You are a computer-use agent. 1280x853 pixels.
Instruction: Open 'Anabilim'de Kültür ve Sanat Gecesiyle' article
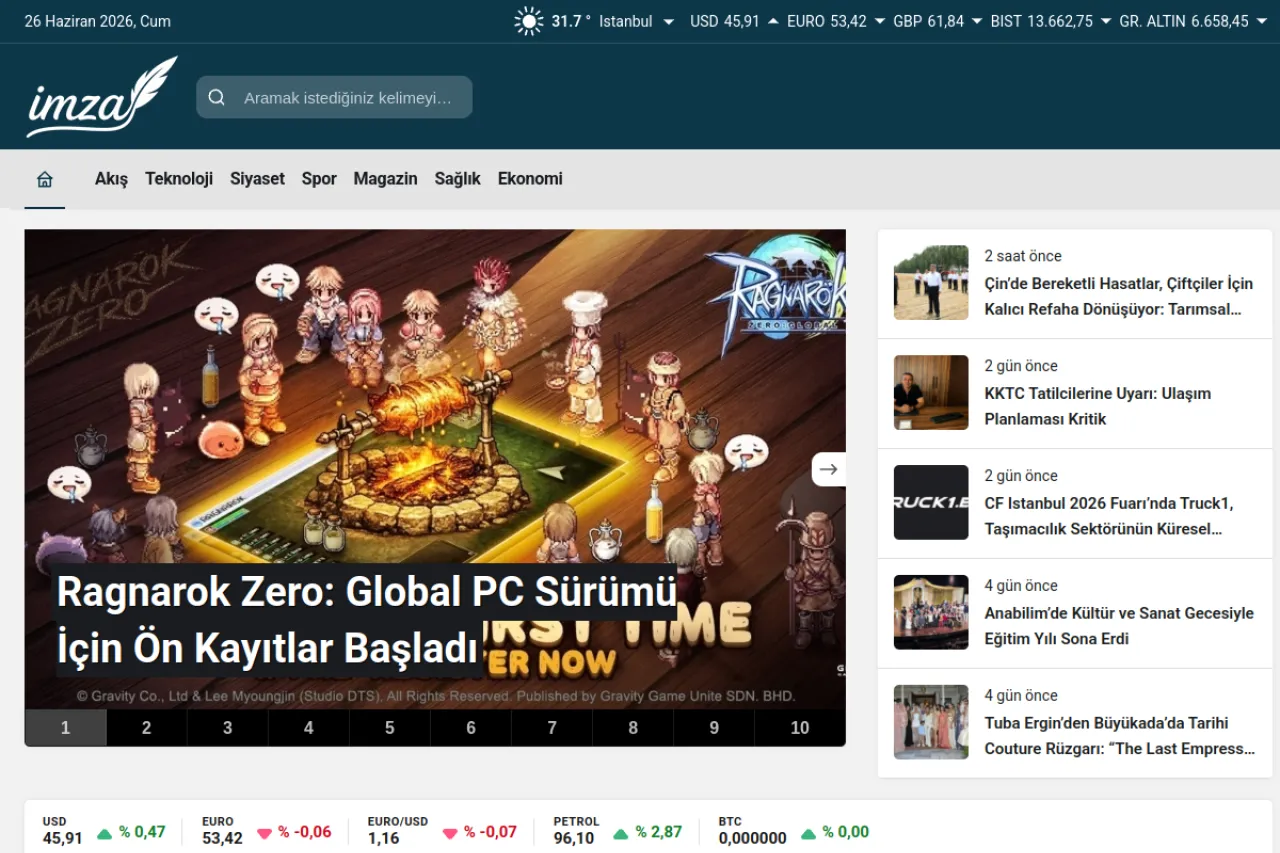tap(1118, 626)
